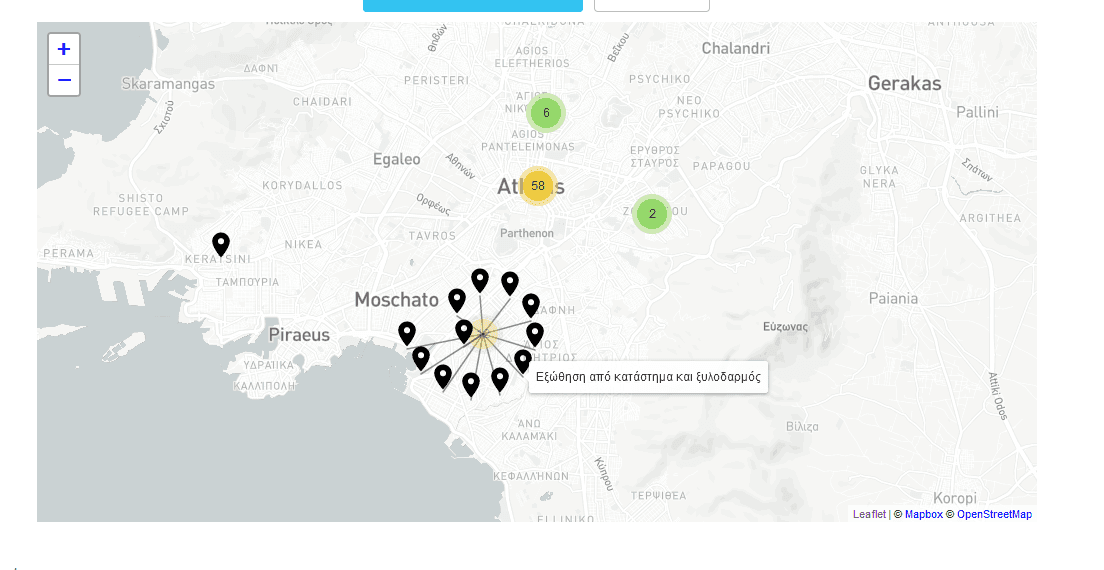The width and height of the screenshot is (1104, 570).
Task: Open the OpenStreetMap attribution link
Action: (x=994, y=514)
